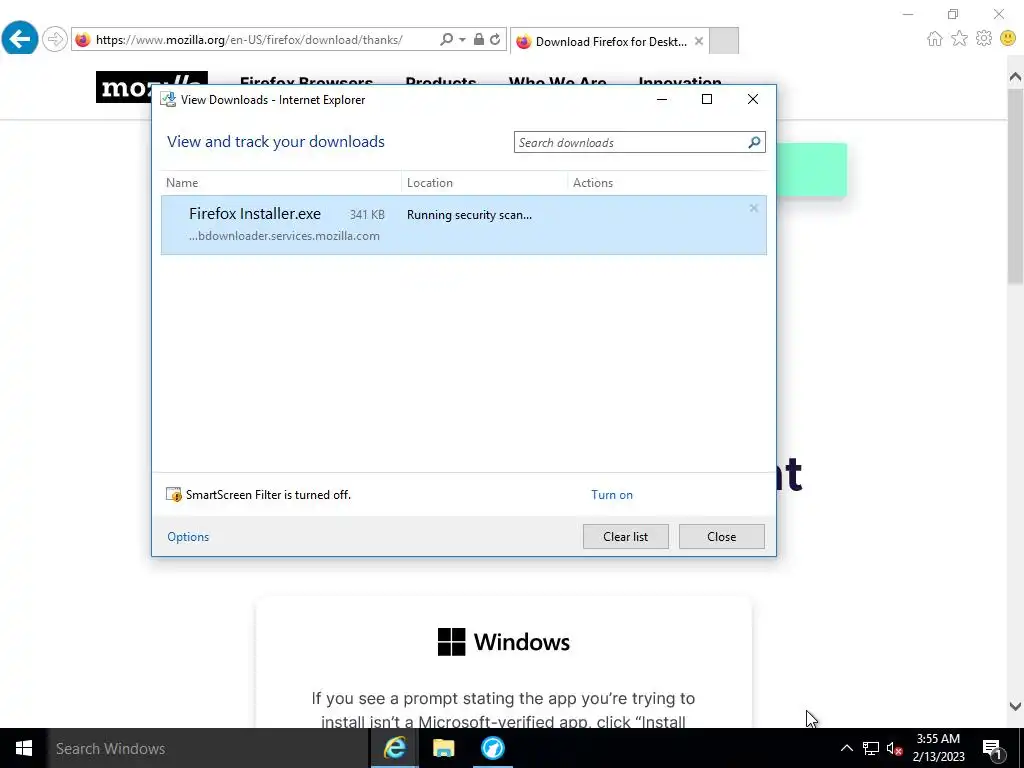
Task: Click the blue round taskbar app icon
Action: pyautogui.click(x=492, y=748)
